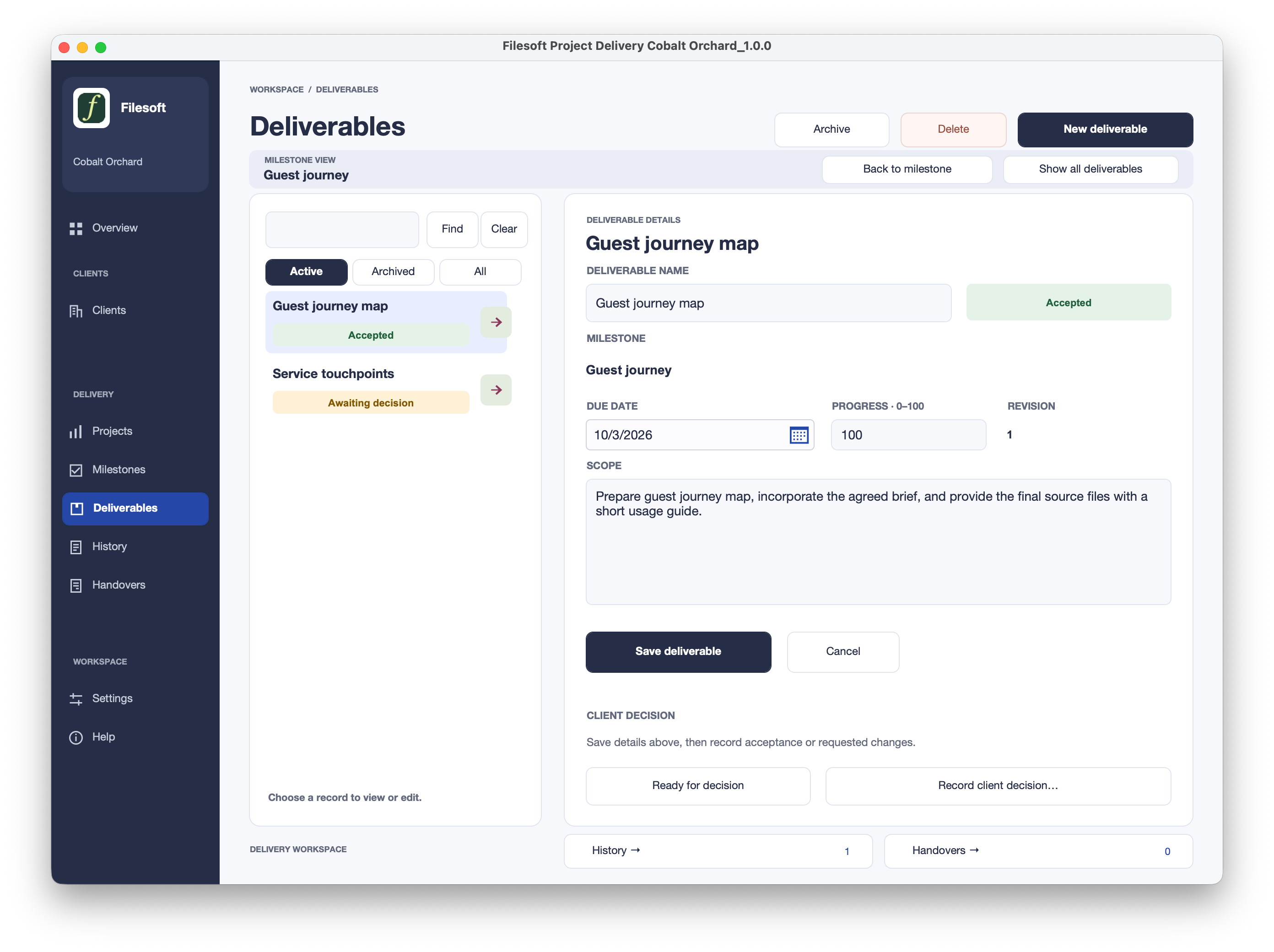Clear the search field

tap(504, 229)
